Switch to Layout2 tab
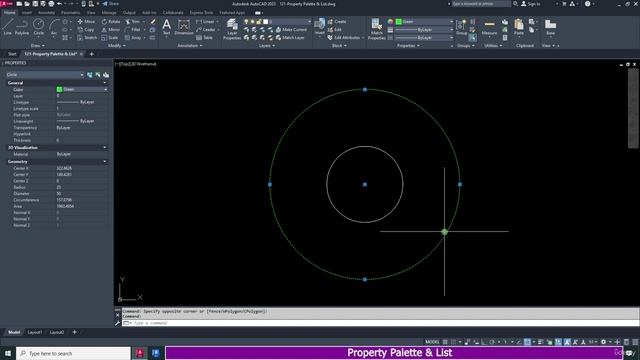 click(x=57, y=332)
